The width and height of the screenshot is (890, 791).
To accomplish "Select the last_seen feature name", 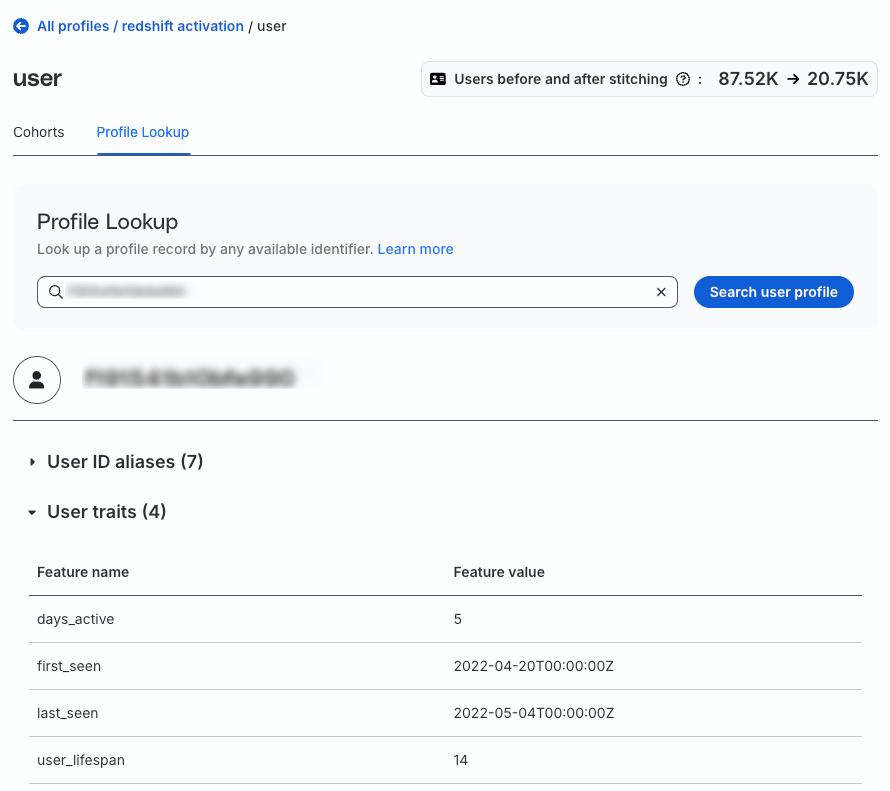I will click(68, 713).
